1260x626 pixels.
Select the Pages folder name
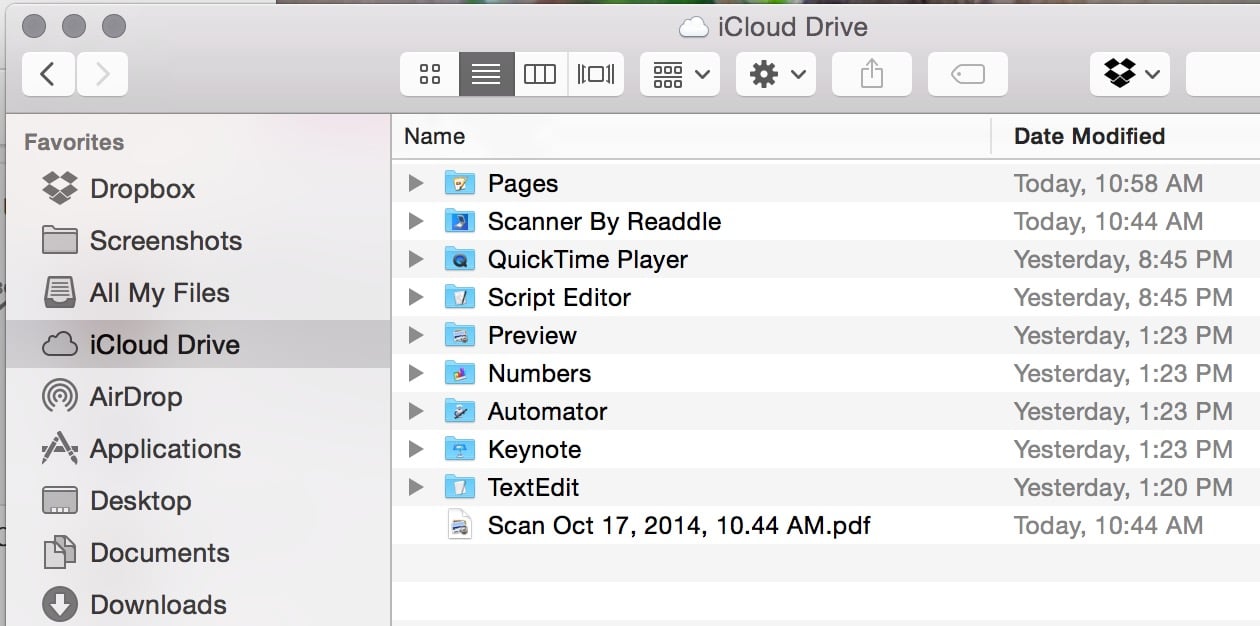[523, 184]
